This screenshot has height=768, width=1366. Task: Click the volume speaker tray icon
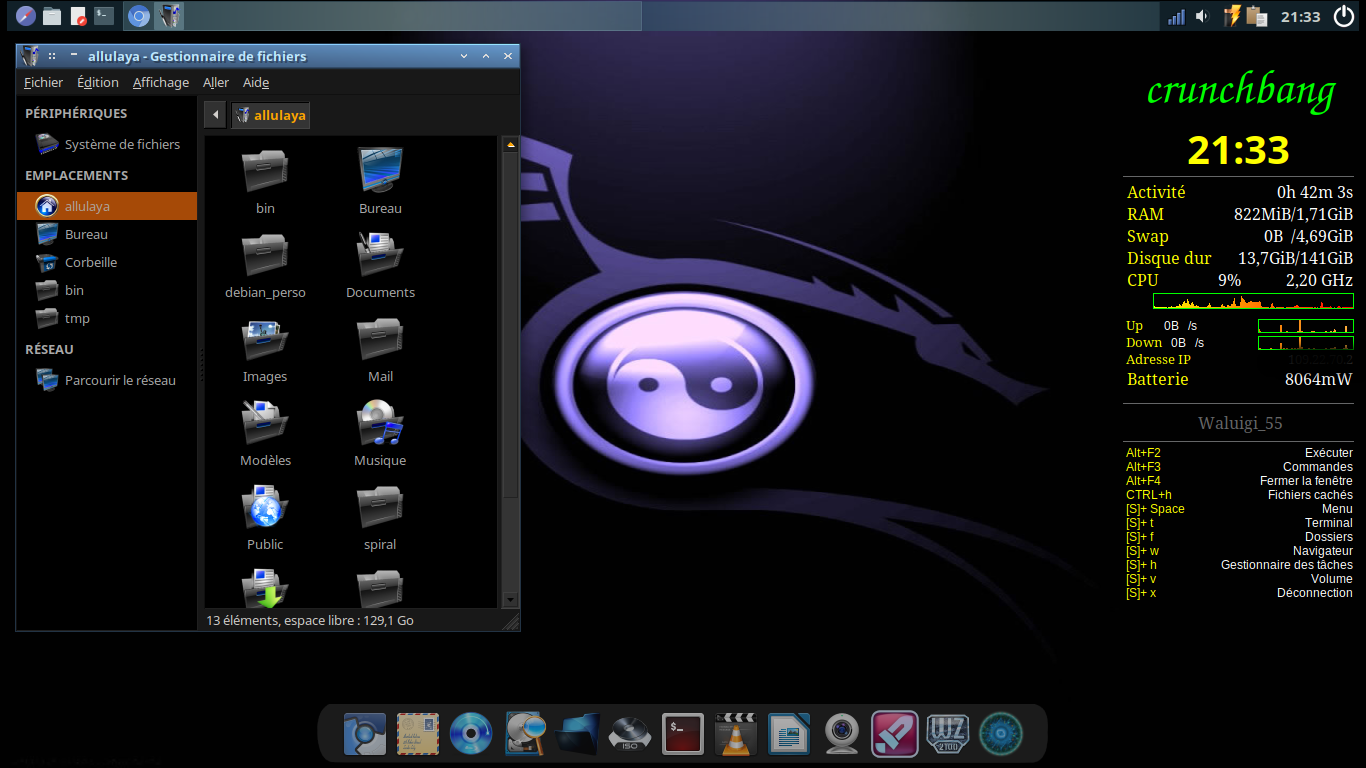pyautogui.click(x=1202, y=17)
